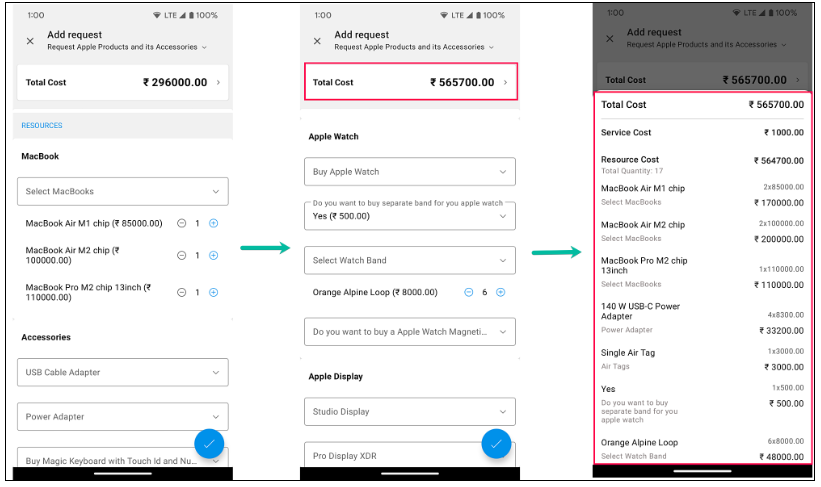Click Orange Alpine Loop in cost breakdown
Image resolution: width=821 pixels, height=487 pixels.
pyautogui.click(x=639, y=442)
